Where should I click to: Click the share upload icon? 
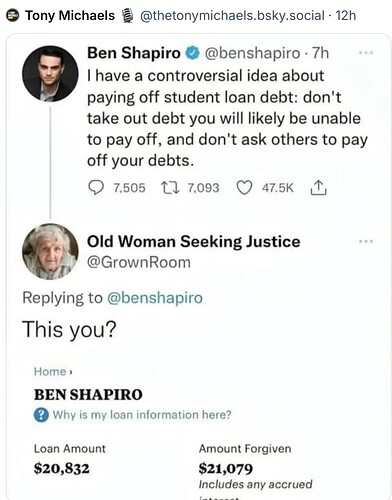tap(319, 187)
